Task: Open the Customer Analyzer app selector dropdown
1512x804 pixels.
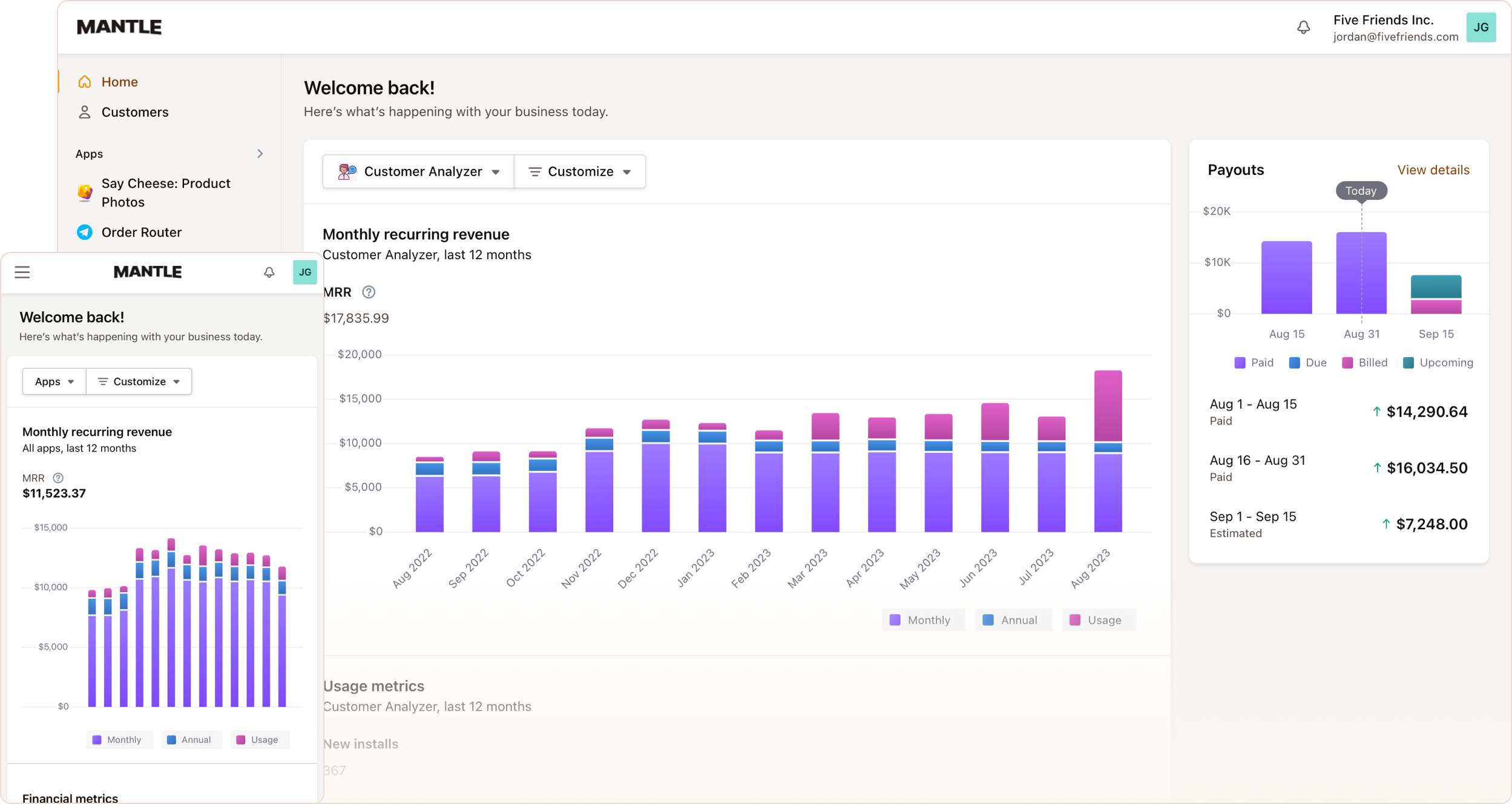Action: pyautogui.click(x=418, y=171)
